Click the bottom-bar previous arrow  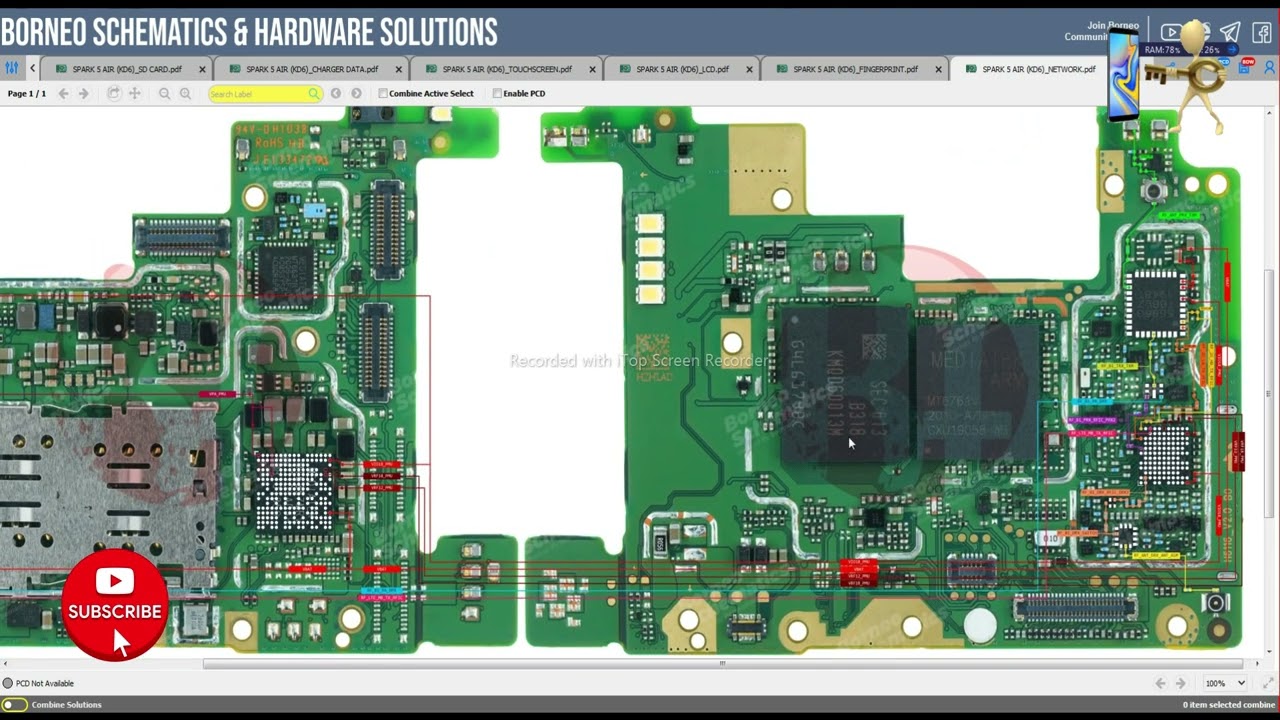(x=1160, y=683)
